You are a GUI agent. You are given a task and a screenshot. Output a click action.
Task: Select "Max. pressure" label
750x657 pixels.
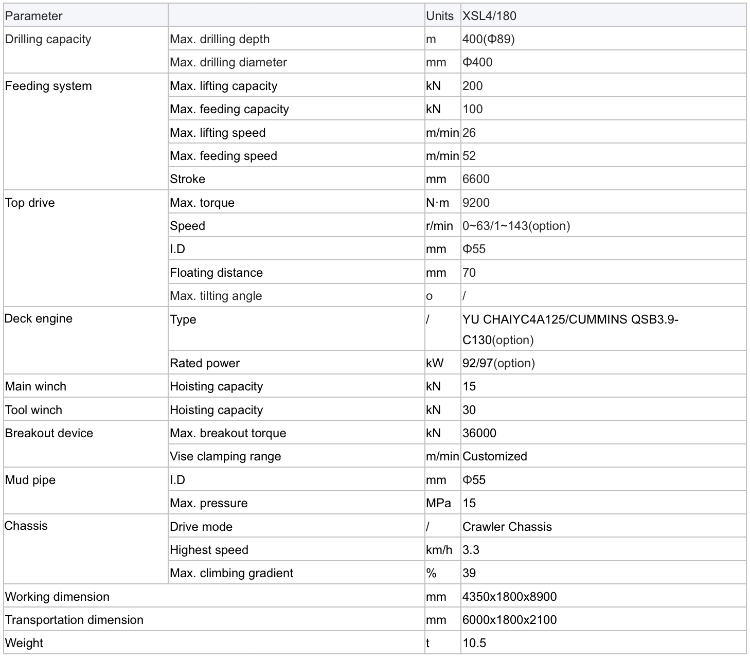click(x=209, y=503)
